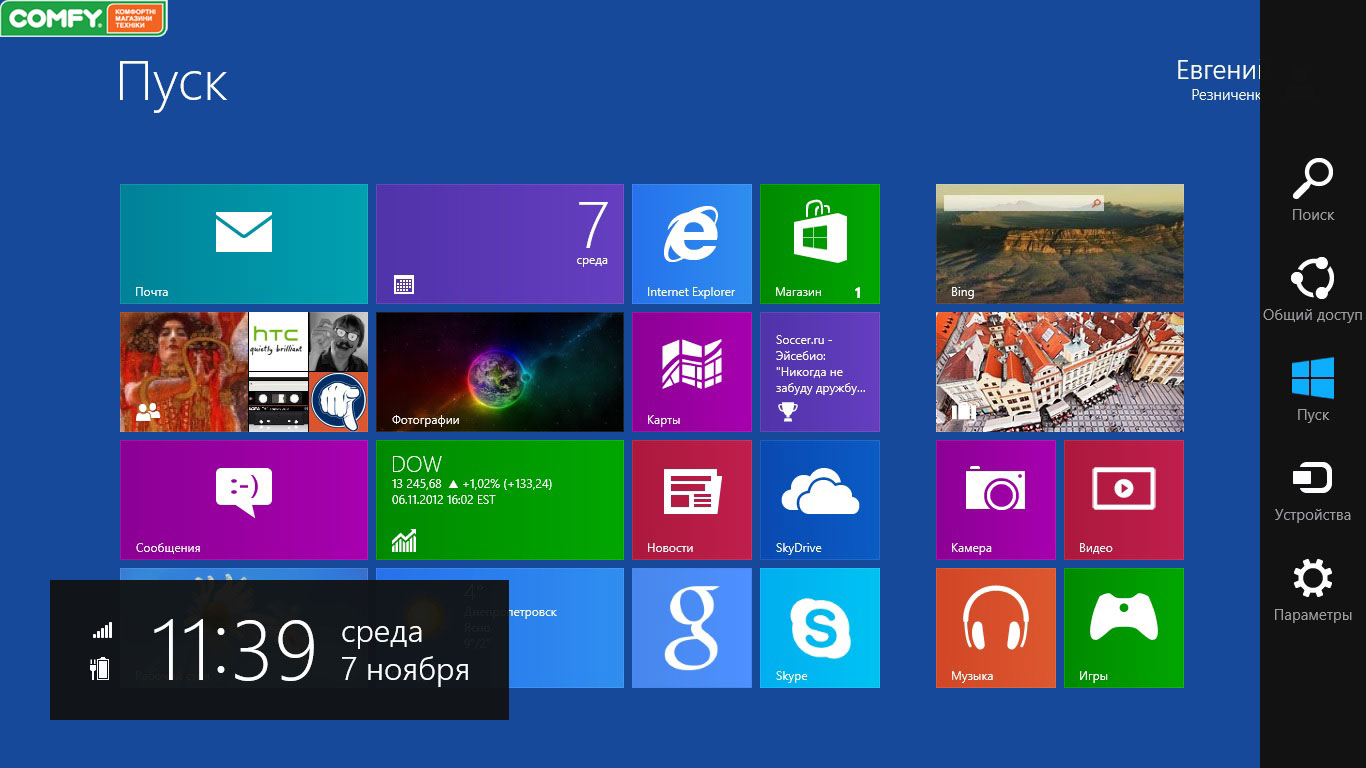Click the battery status icon
This screenshot has width=1366, height=768.
click(x=100, y=668)
